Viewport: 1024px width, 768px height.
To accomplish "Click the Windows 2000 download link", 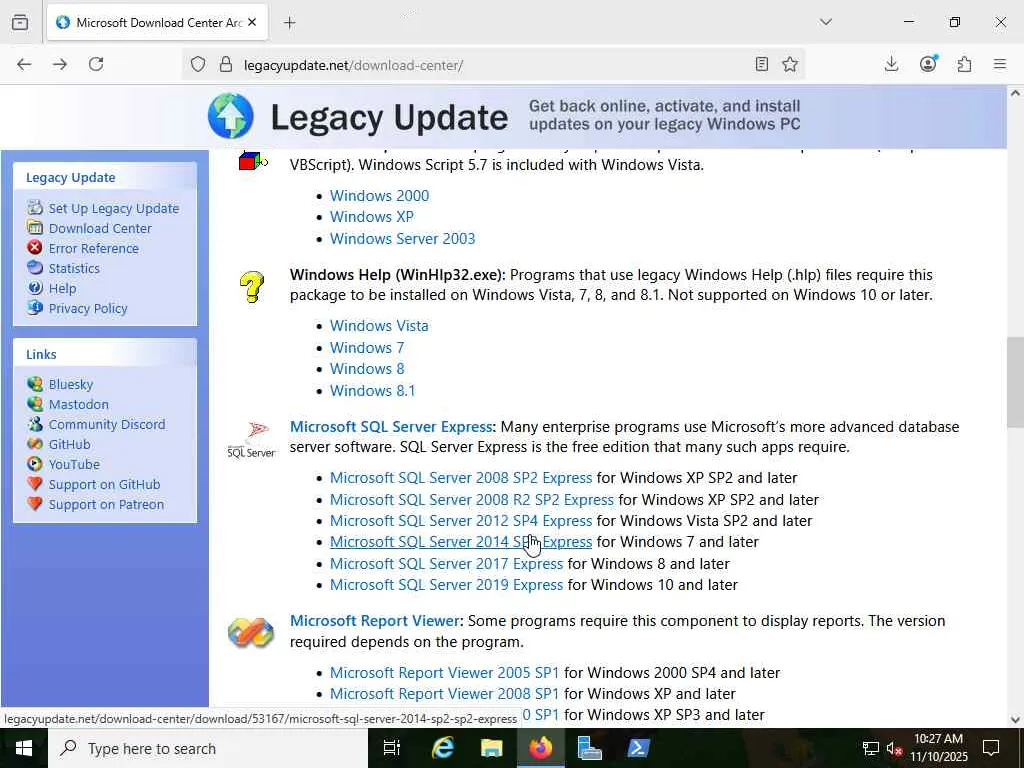I will click(379, 196).
